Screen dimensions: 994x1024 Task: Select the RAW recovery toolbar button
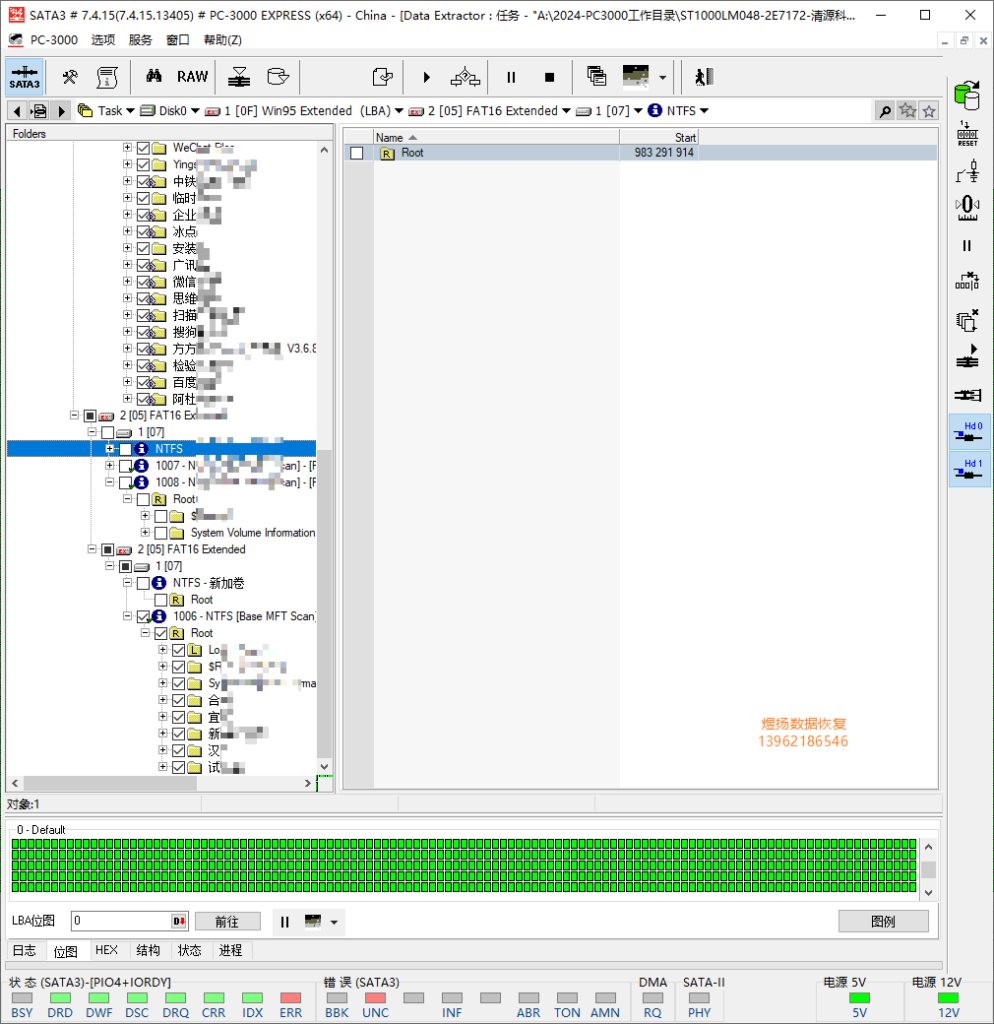pos(192,77)
